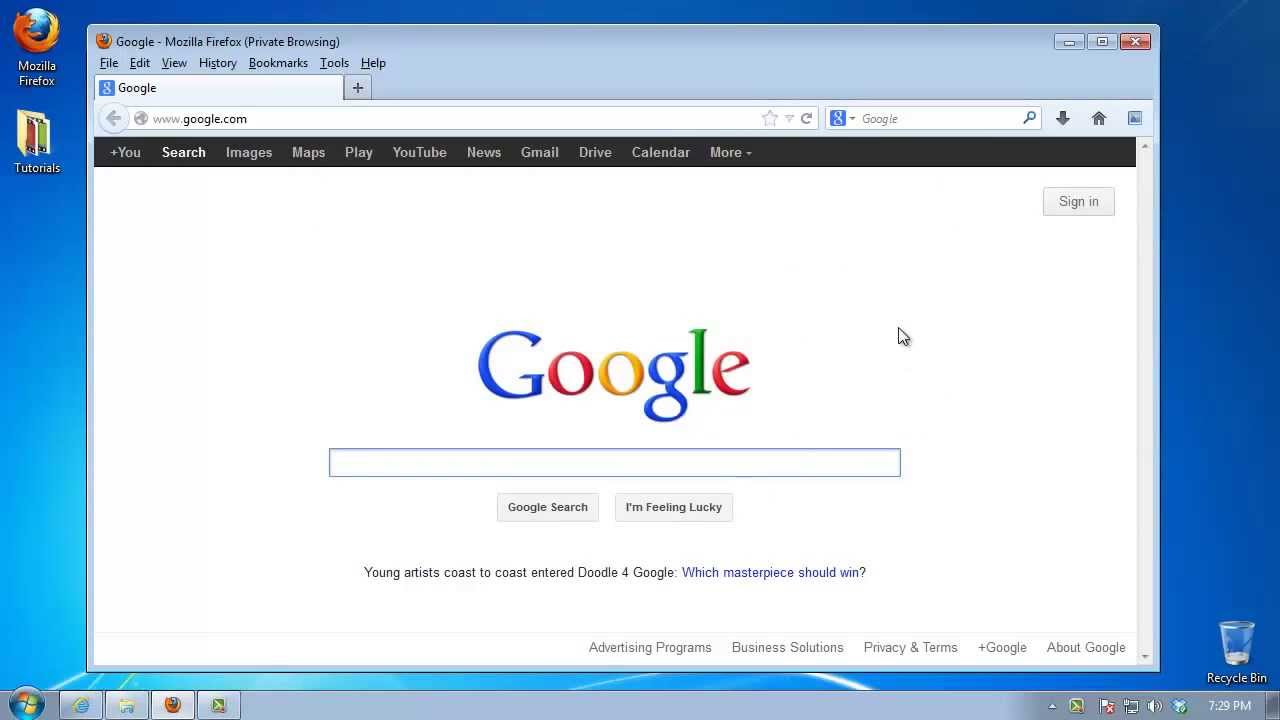Open the Bookmarks menu
Viewport: 1280px width, 720px height.
pyautogui.click(x=278, y=63)
